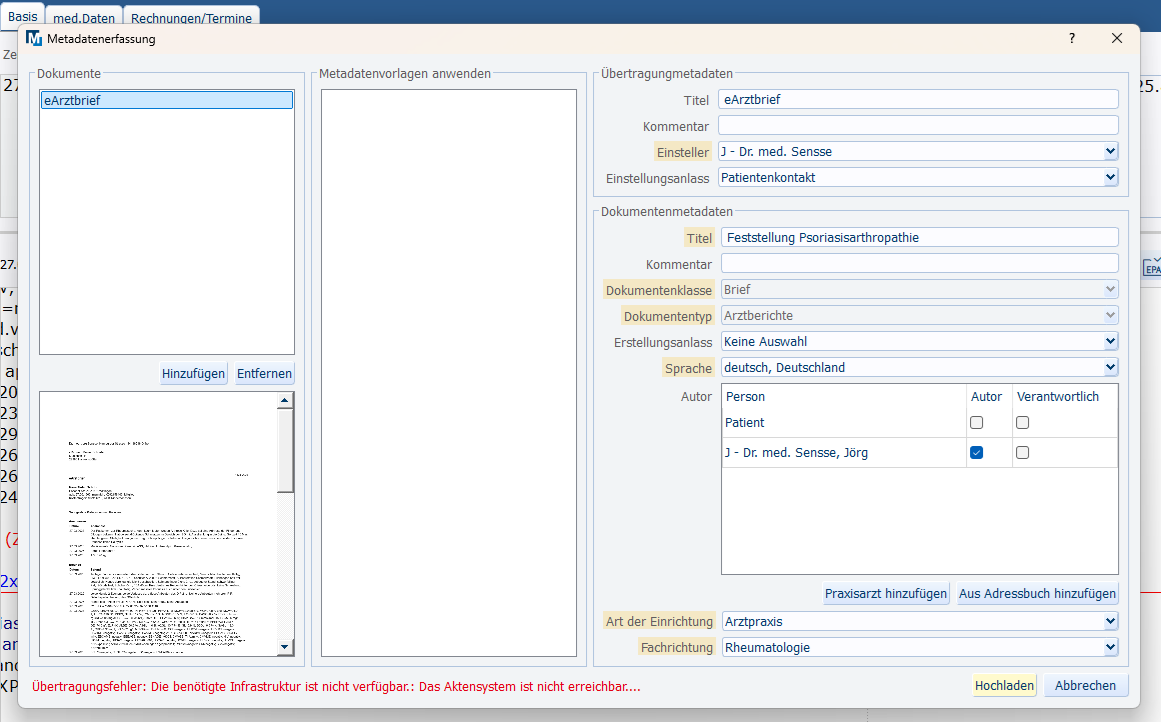Viewport: 1161px width, 722px height.
Task: Click the Übertragungmetadaten Kommentar field
Action: [918, 126]
